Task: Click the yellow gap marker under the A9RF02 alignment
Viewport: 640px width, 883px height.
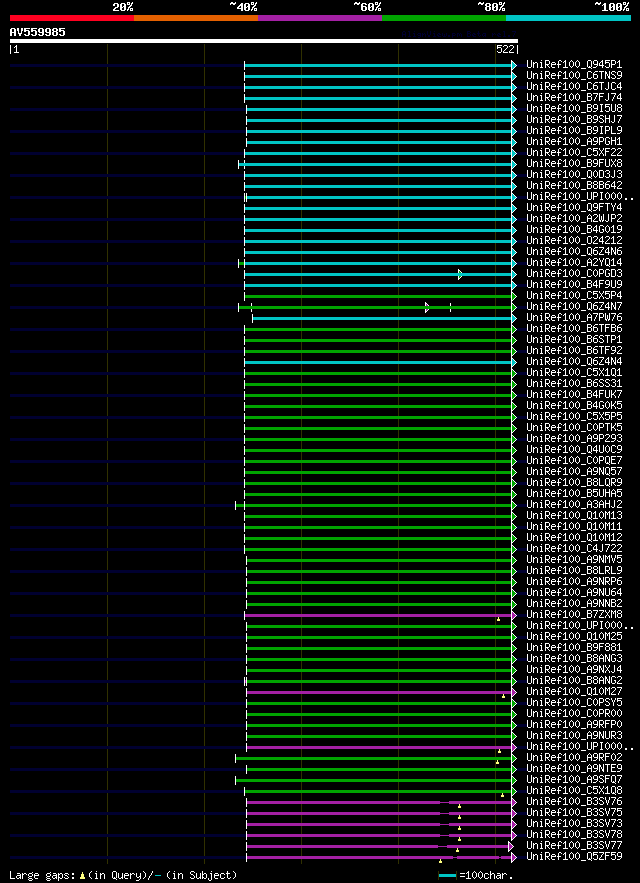Action: pos(497,762)
